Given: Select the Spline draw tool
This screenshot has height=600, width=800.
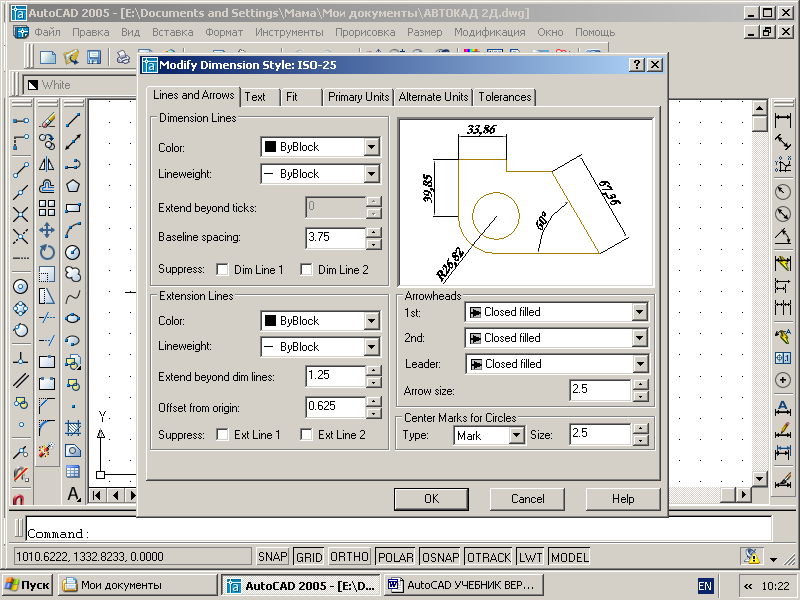Looking at the screenshot, I should [x=73, y=296].
